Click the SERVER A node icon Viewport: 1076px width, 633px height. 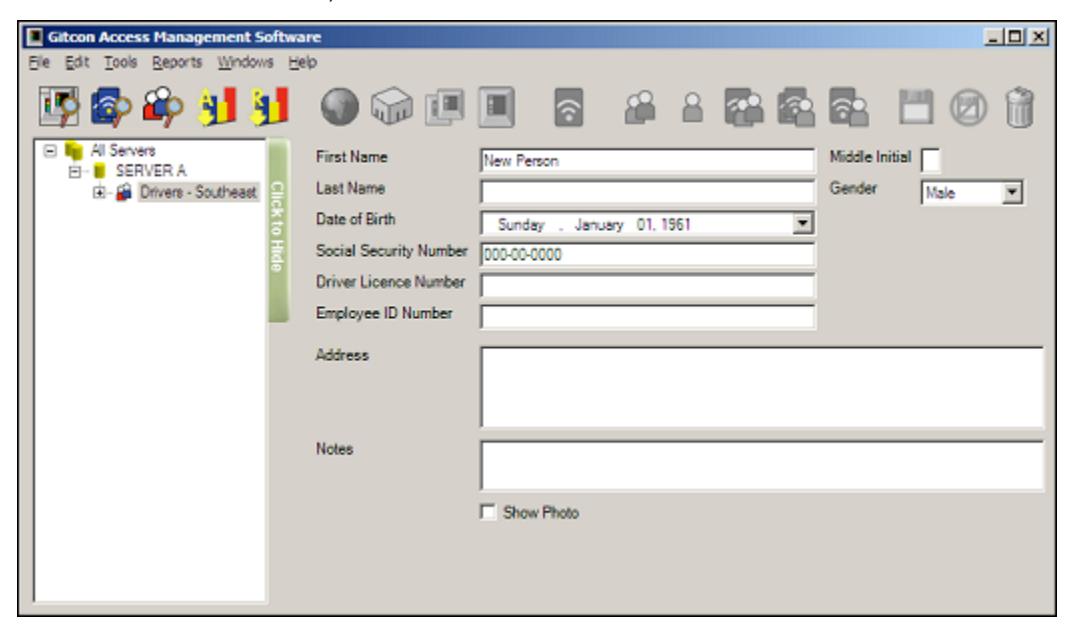pos(100,170)
